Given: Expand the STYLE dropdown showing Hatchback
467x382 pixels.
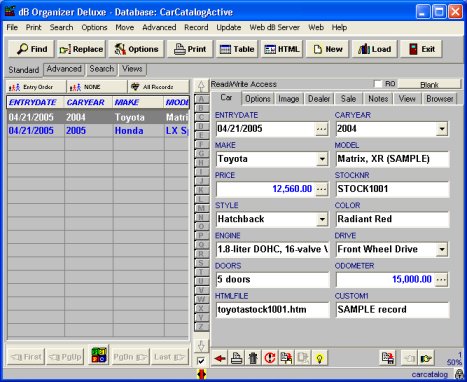Looking at the screenshot, I should [322, 219].
